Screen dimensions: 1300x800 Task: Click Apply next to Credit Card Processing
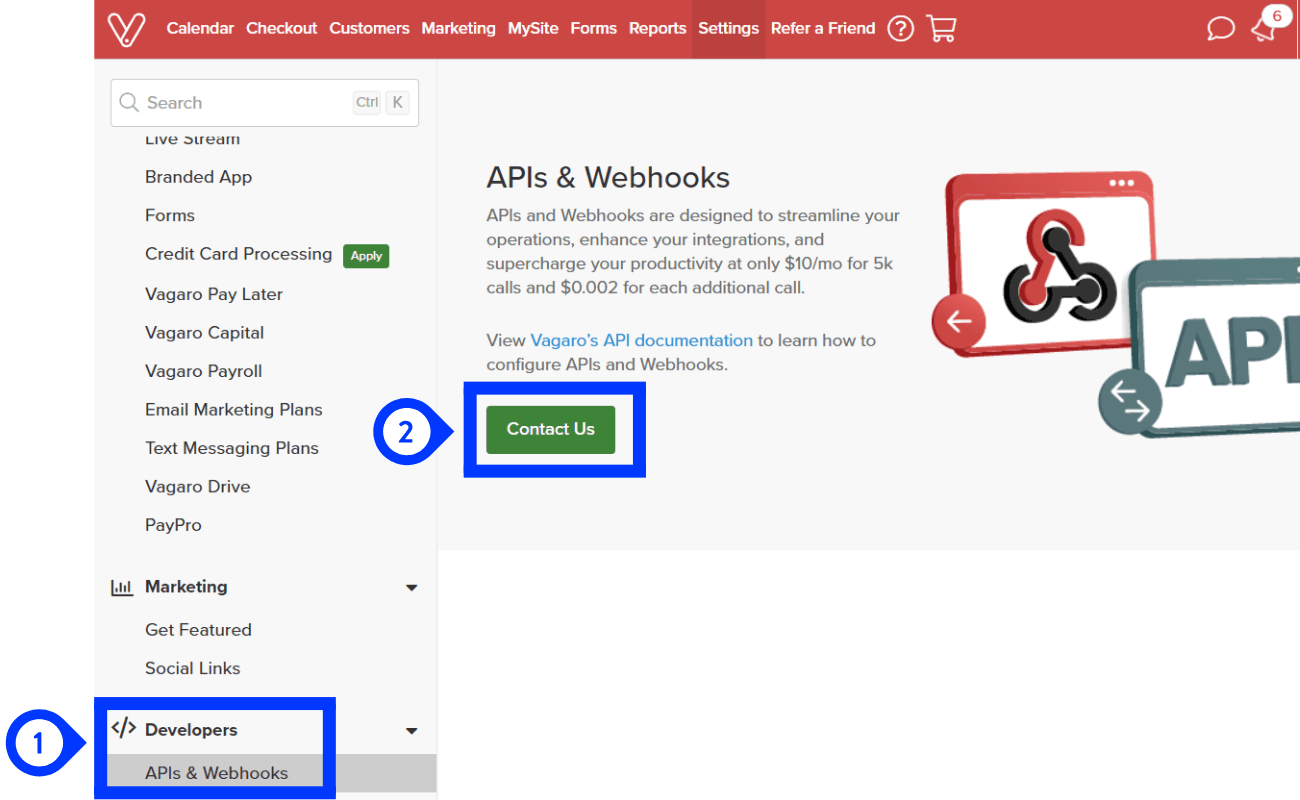[x=366, y=255]
